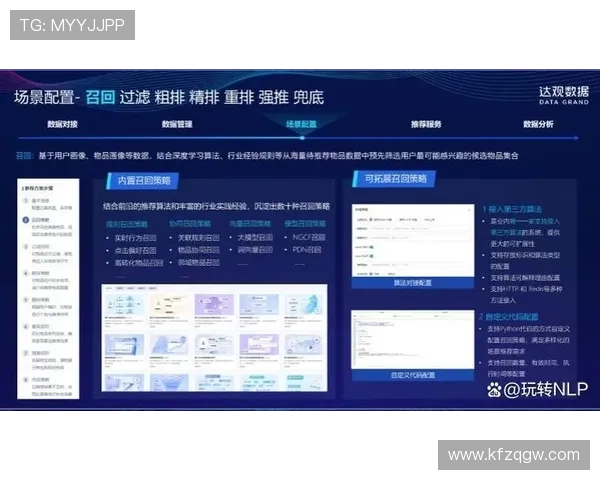
Task: Open the screenshot above 算法对接配置 caption
Action: click(413, 241)
